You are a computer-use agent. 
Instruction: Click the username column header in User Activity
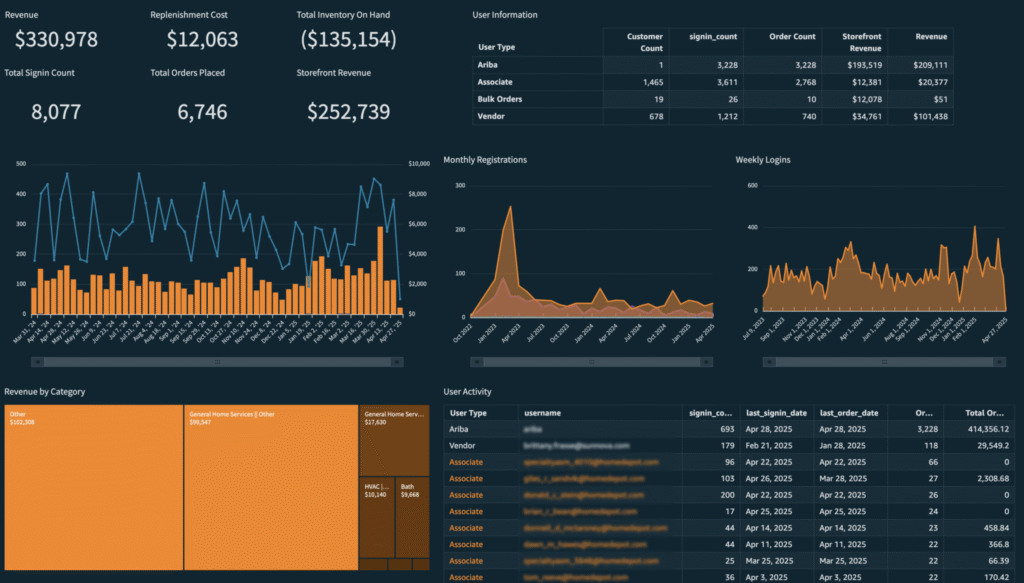541,412
